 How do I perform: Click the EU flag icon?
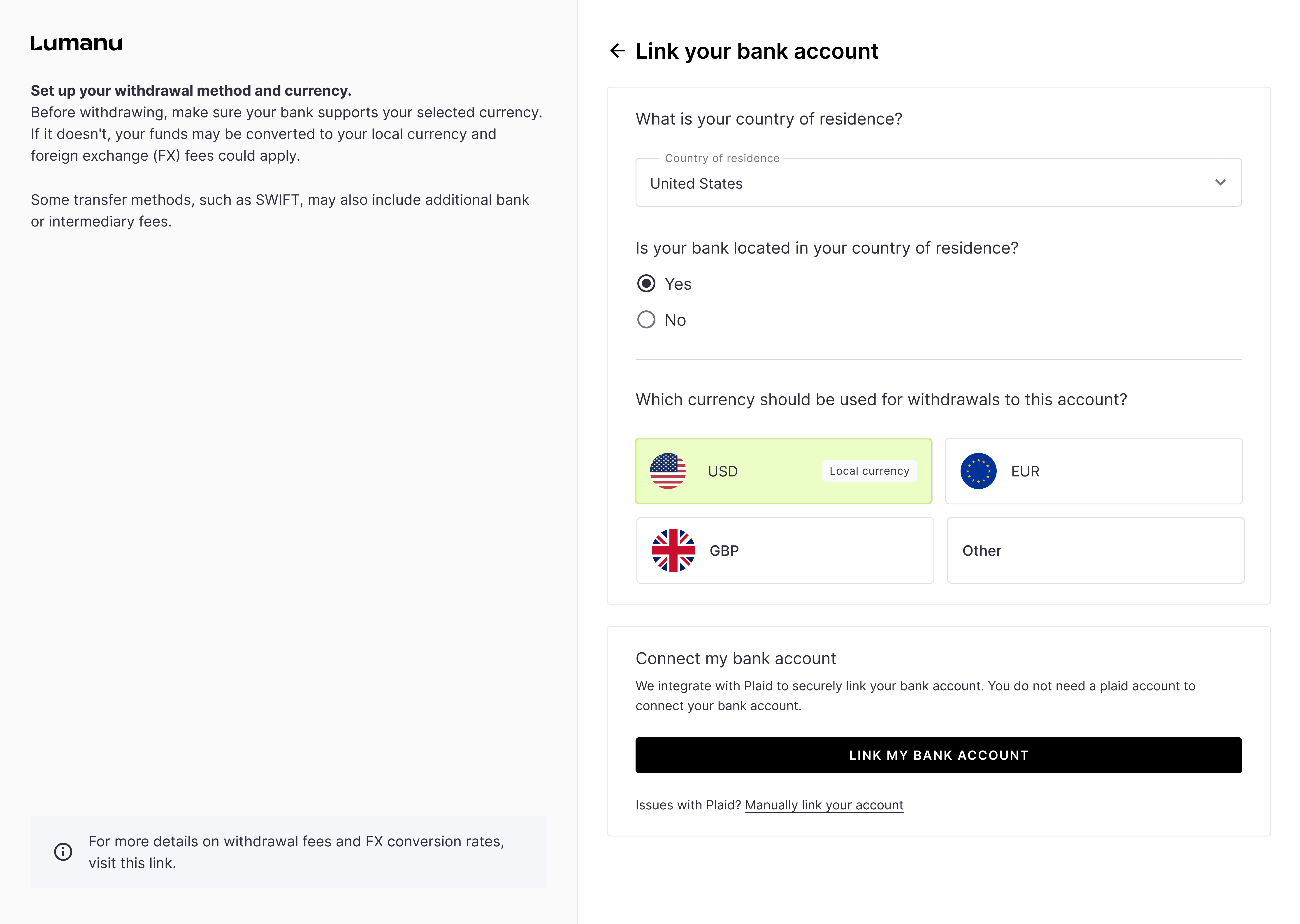coord(978,471)
